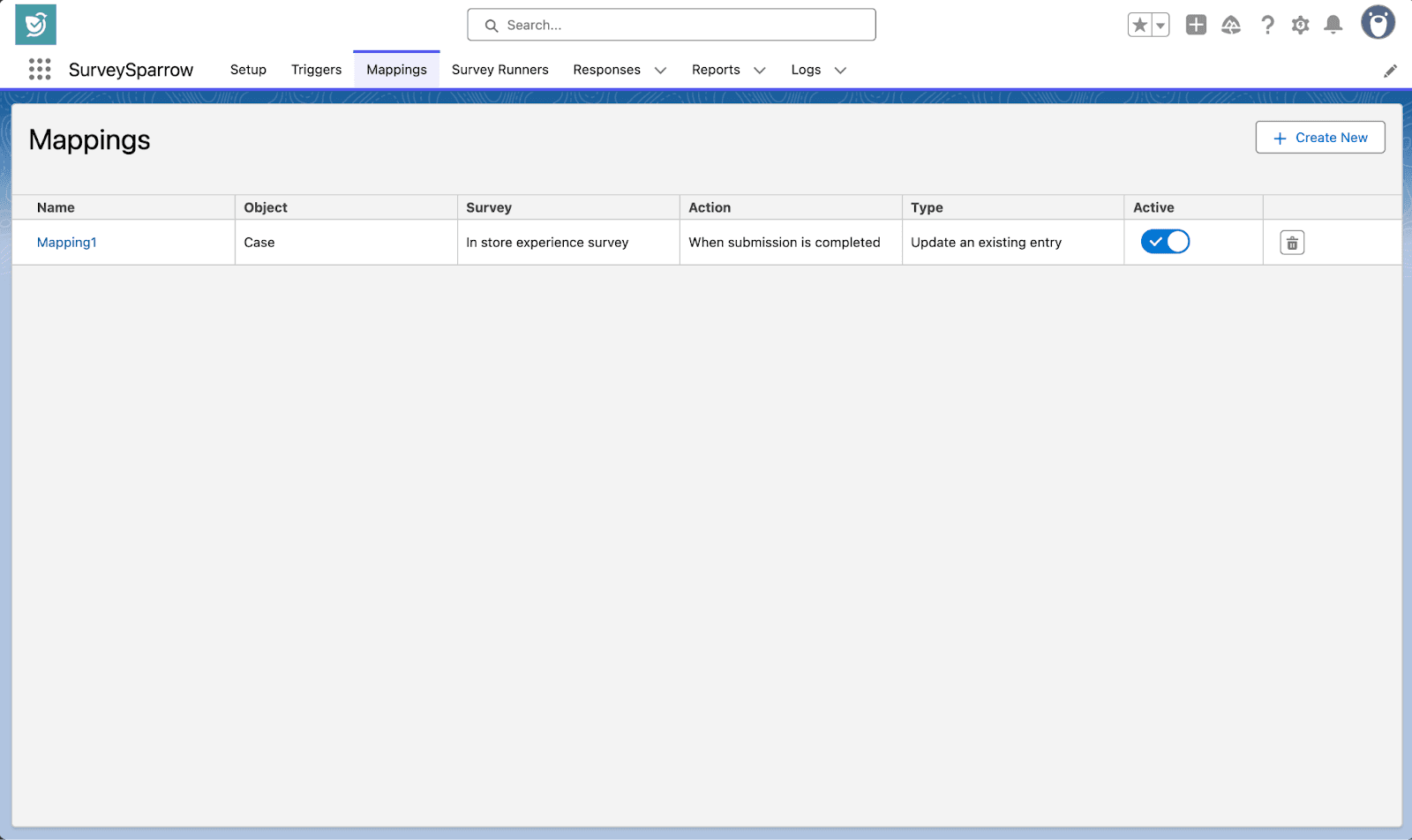Open the Notifications bell icon

1333,26
